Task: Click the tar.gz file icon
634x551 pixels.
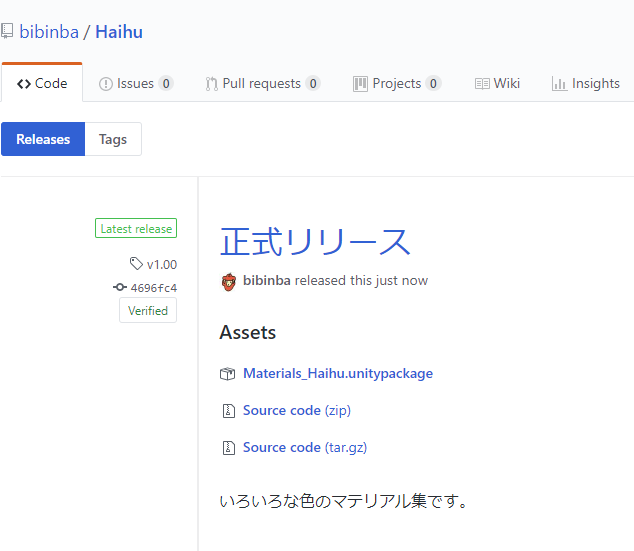Action: [229, 448]
